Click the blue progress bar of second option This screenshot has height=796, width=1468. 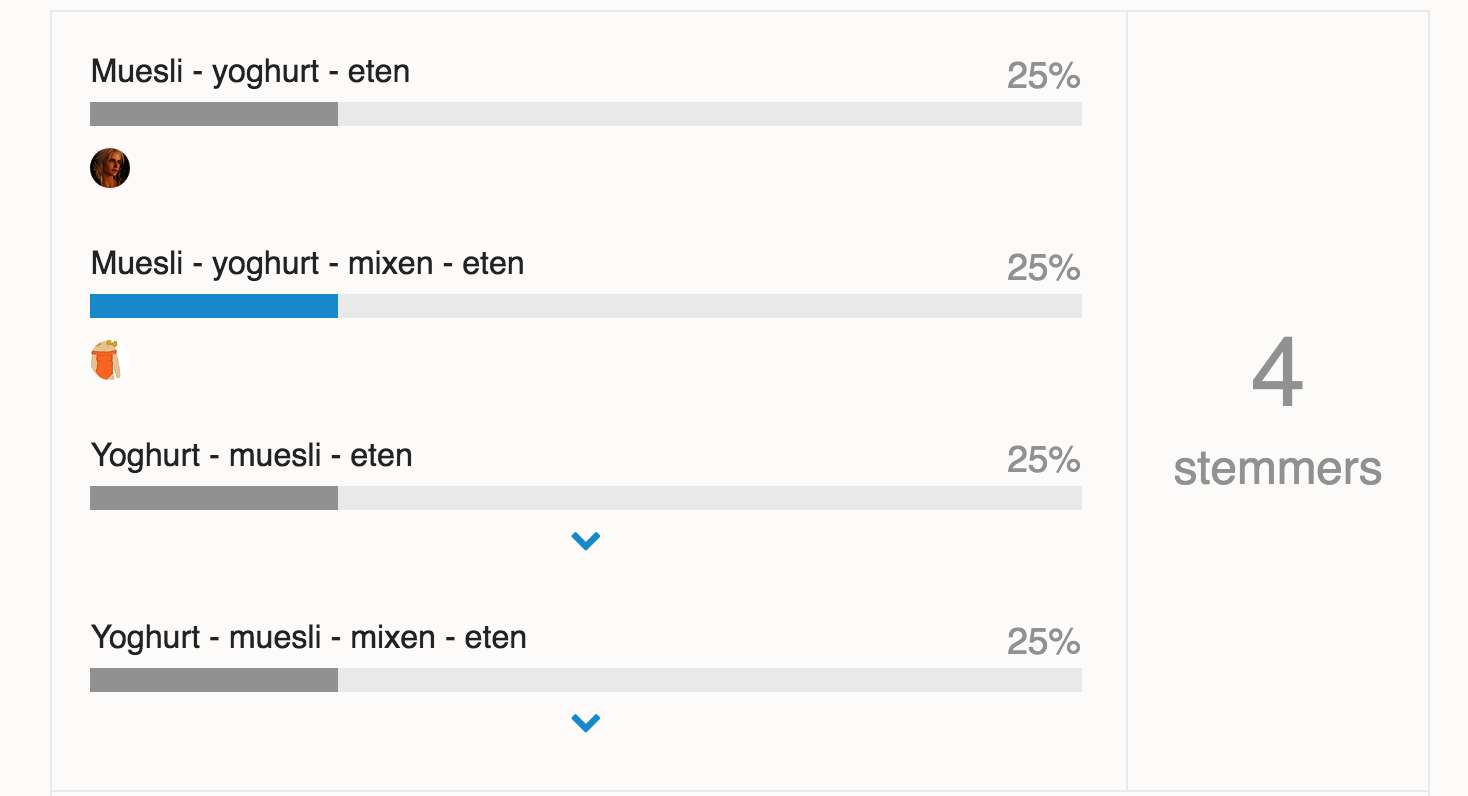(x=214, y=306)
